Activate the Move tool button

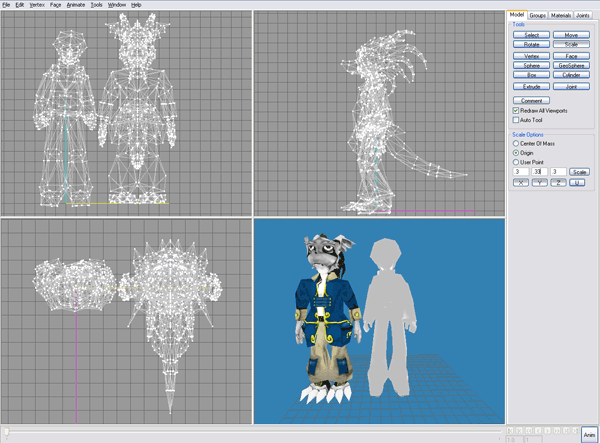pyautogui.click(x=571, y=35)
